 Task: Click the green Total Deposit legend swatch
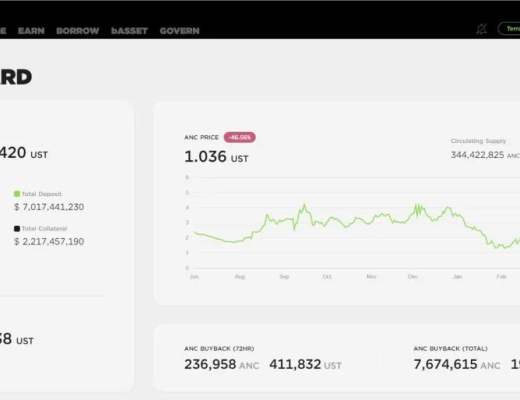coord(17,194)
